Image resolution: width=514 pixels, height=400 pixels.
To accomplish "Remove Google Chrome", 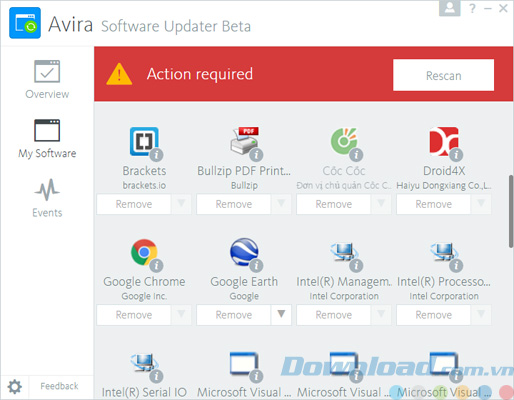I will [134, 315].
